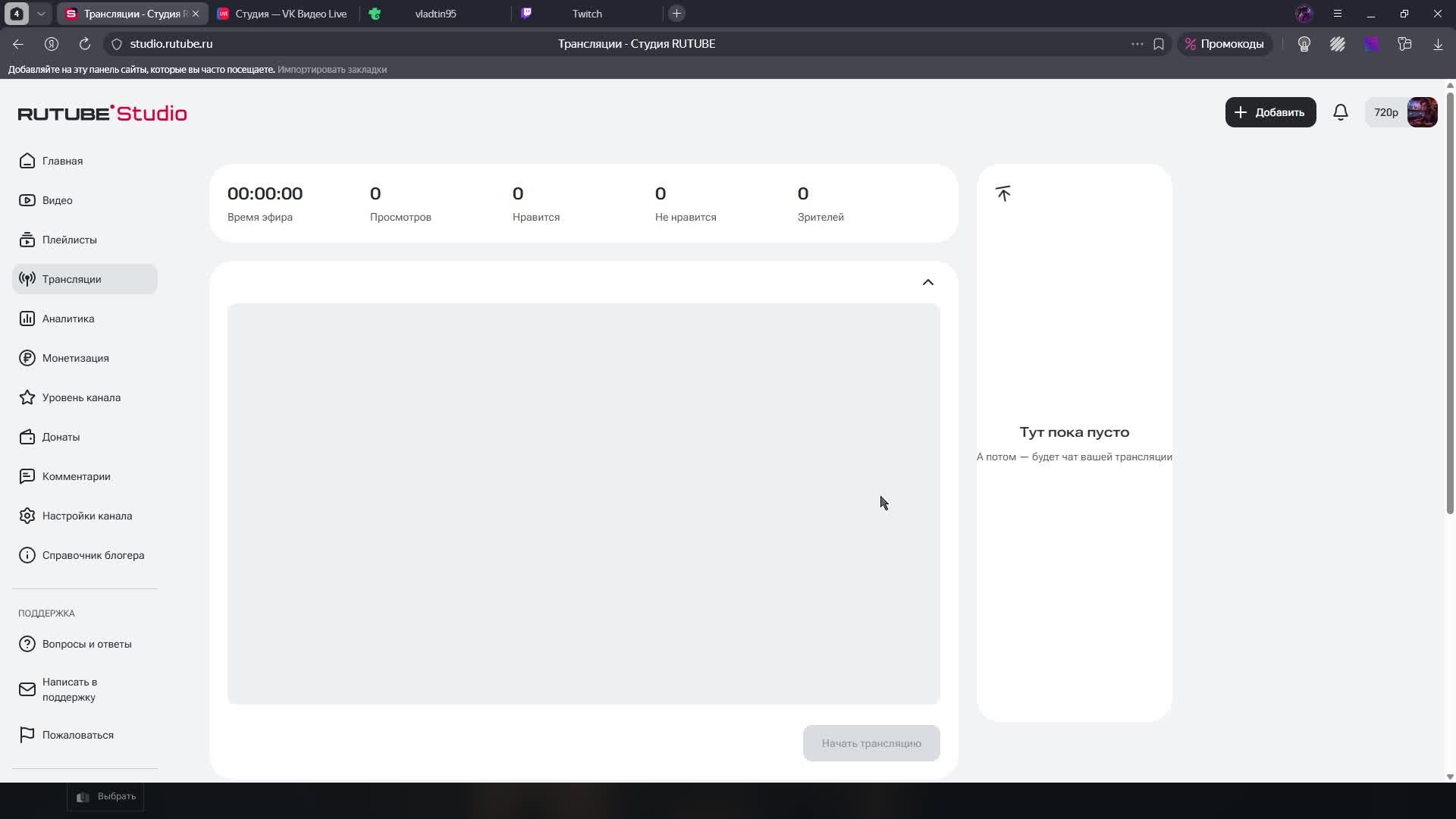Image resolution: width=1456 pixels, height=819 pixels.
Task: Click Импортировать закладки link
Action: [x=332, y=69]
